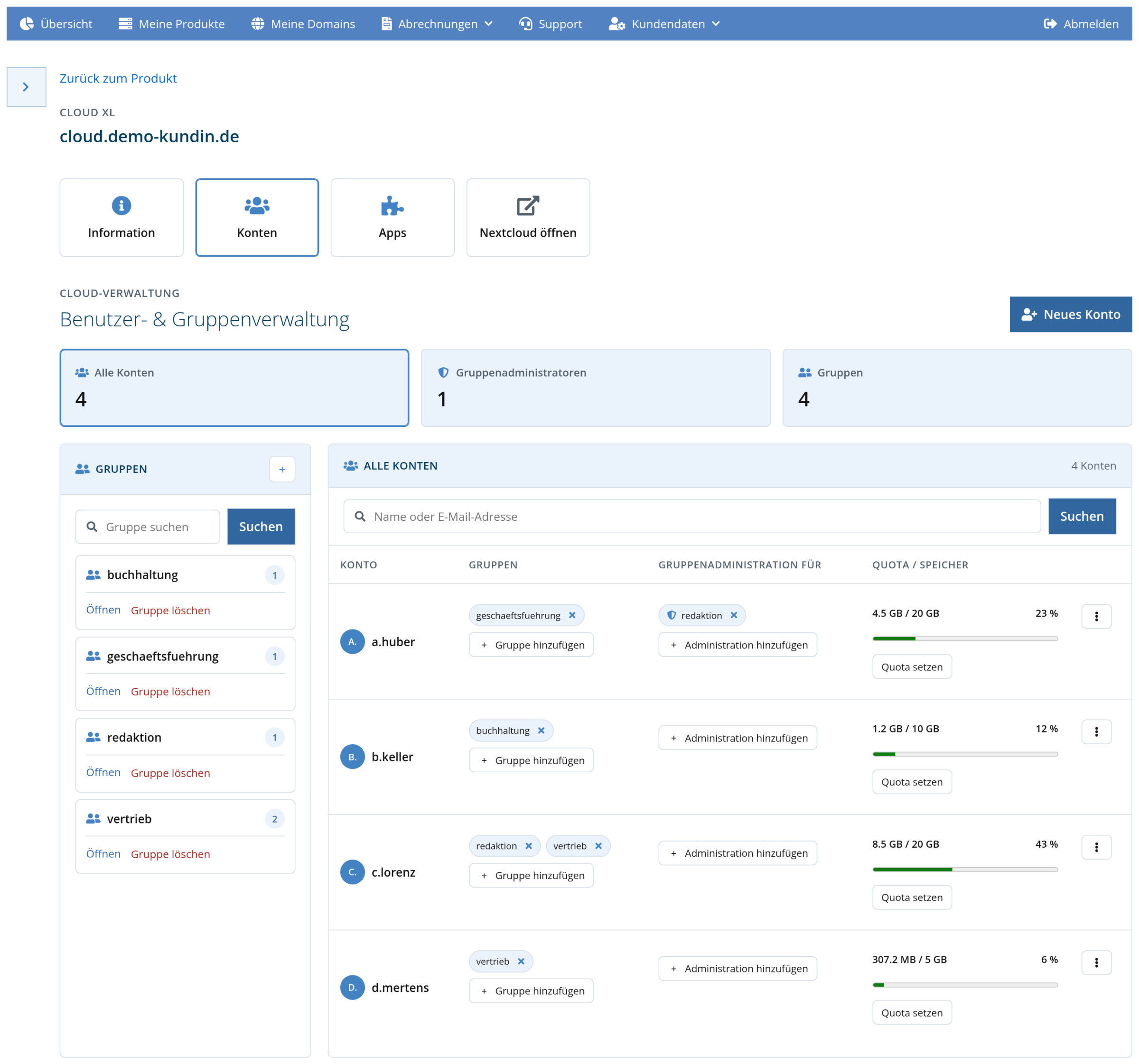Delete the redaktion group
The image size is (1139, 1064).
point(170,773)
